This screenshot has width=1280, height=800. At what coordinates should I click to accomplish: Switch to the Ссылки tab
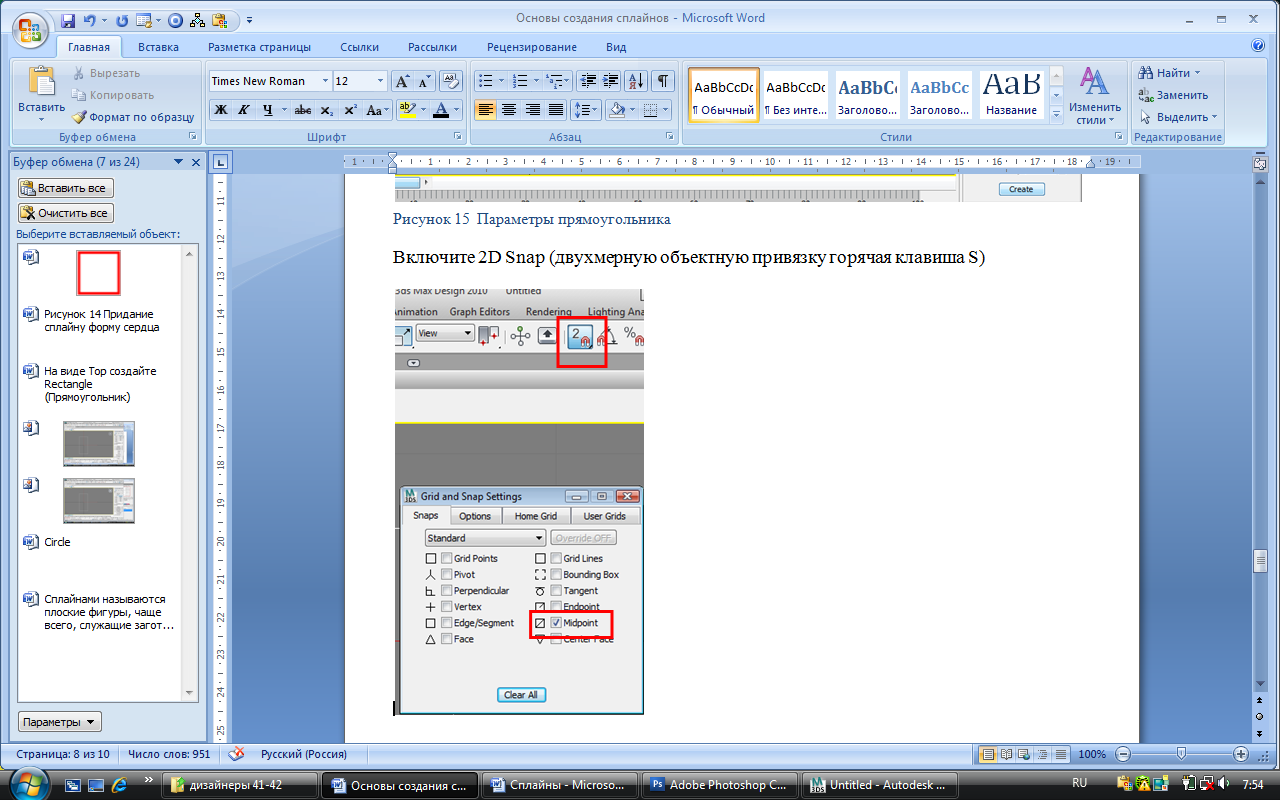coord(359,47)
